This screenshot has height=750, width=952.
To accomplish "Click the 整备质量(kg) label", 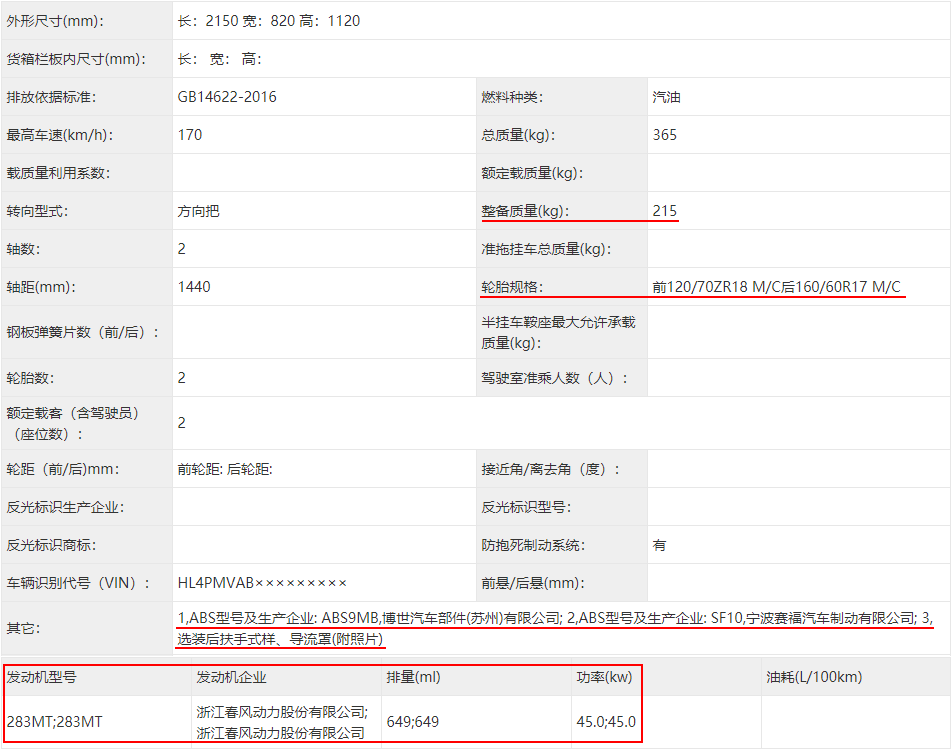I will pos(525,211).
